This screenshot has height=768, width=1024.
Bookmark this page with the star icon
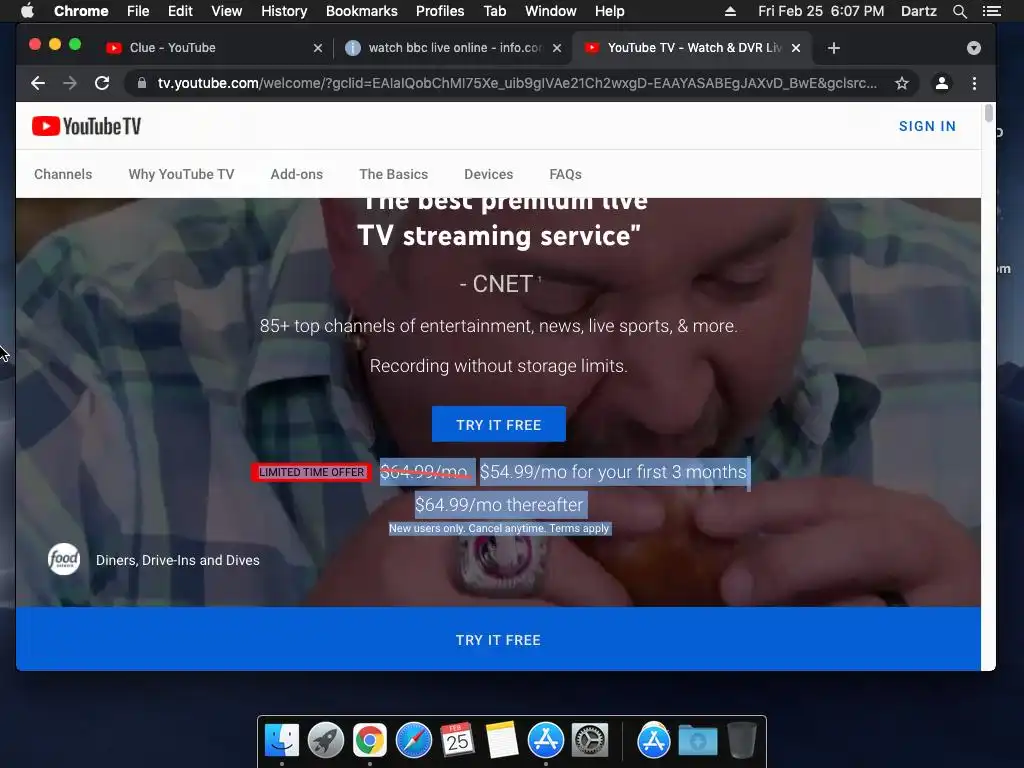pos(902,83)
